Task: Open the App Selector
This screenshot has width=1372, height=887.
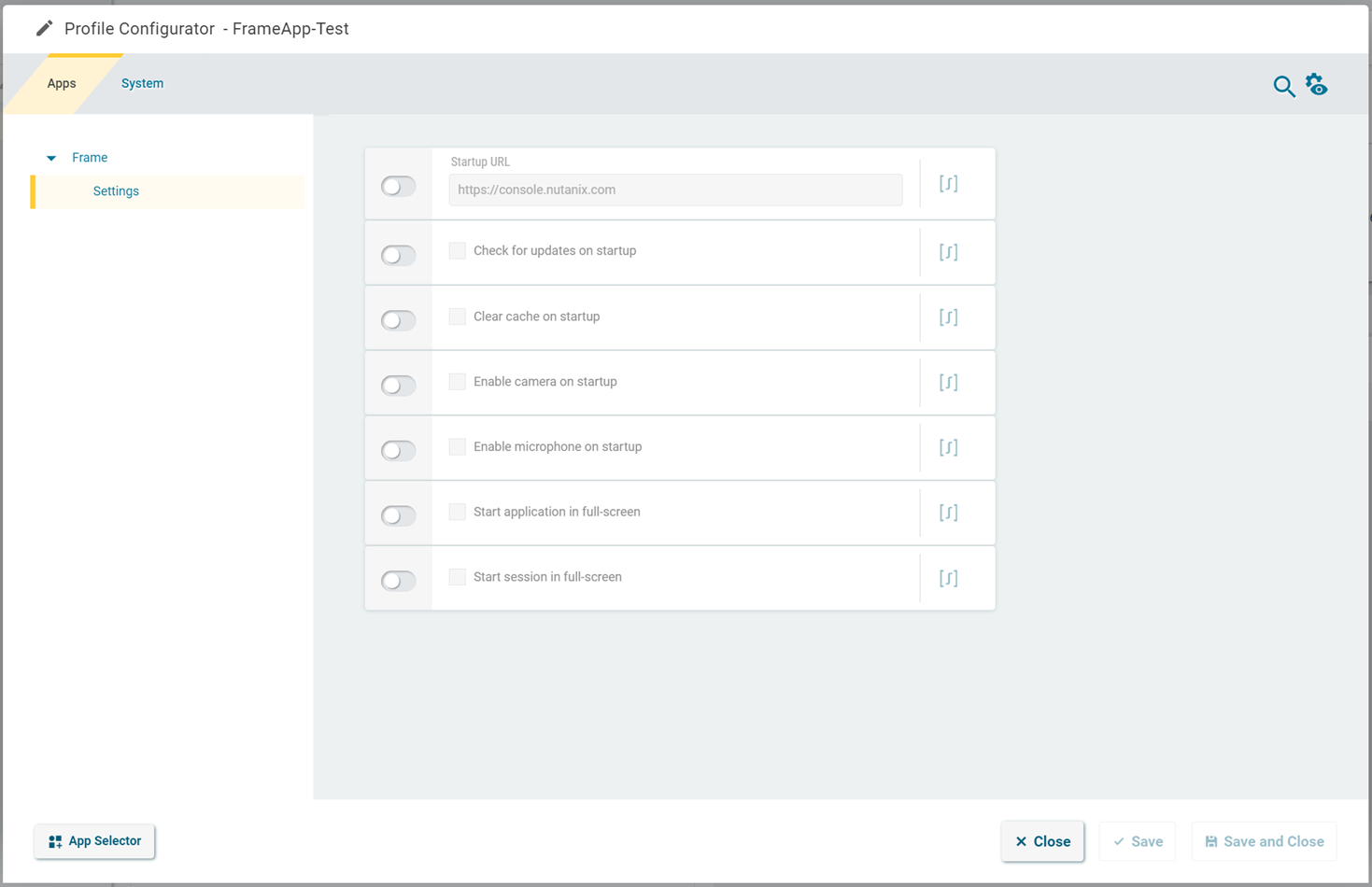Action: coord(93,841)
